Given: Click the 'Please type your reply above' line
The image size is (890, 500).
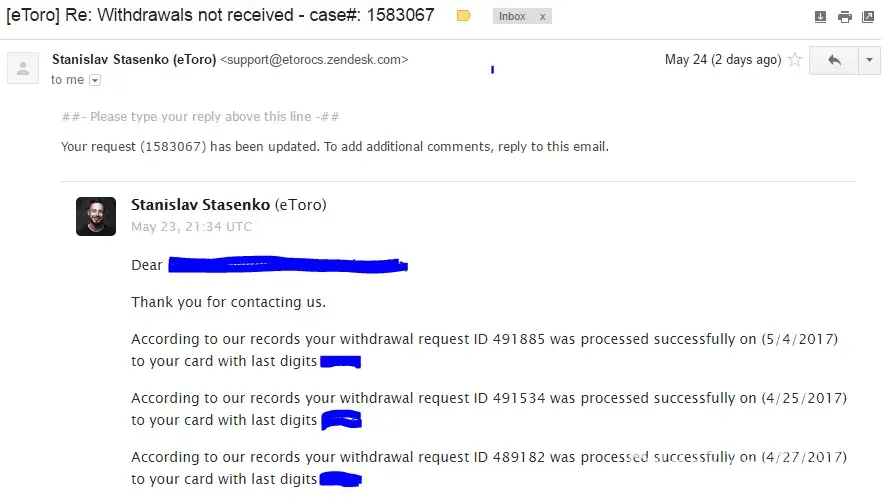Looking at the screenshot, I should (x=201, y=117).
